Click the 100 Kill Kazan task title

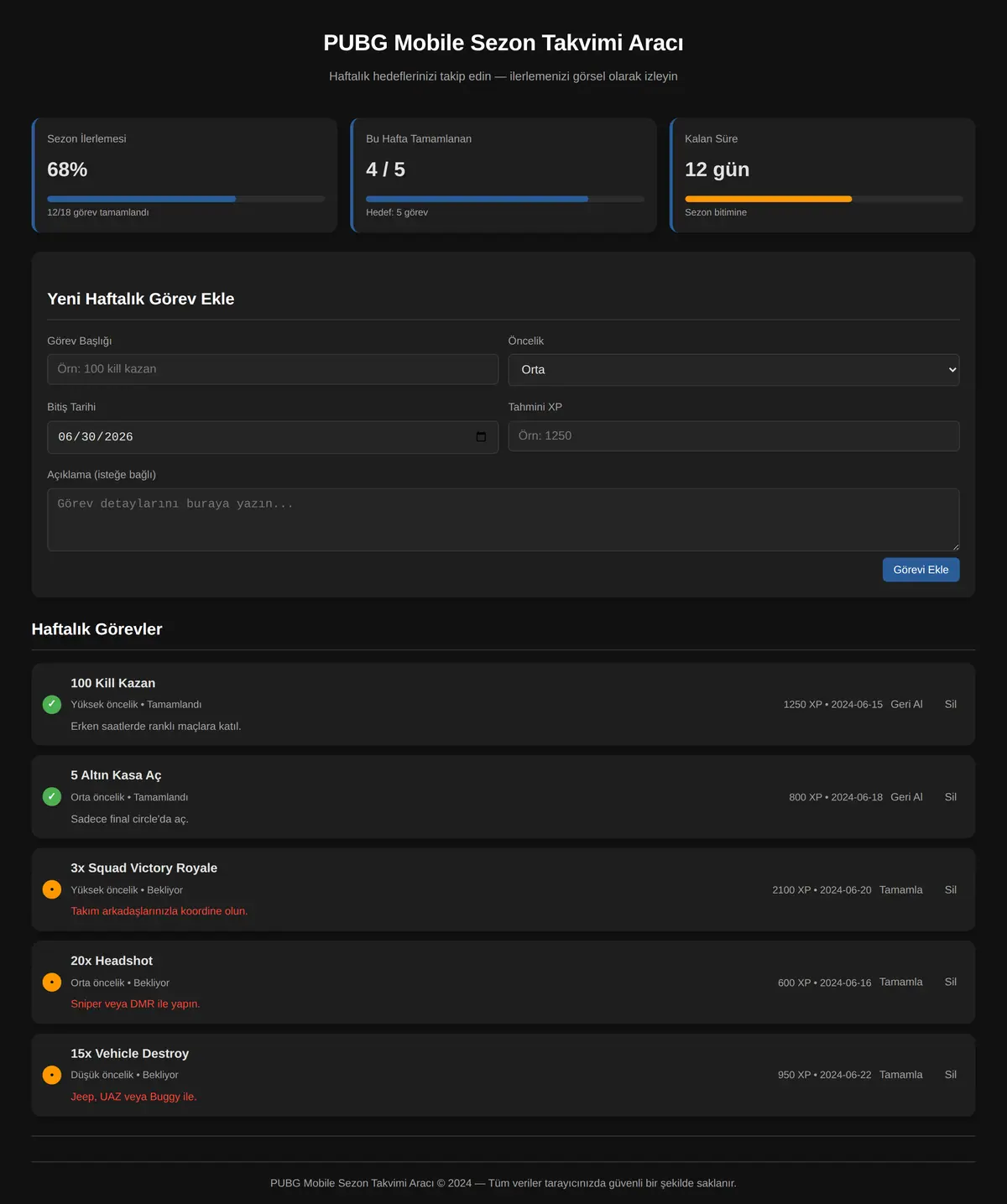pyautogui.click(x=113, y=683)
